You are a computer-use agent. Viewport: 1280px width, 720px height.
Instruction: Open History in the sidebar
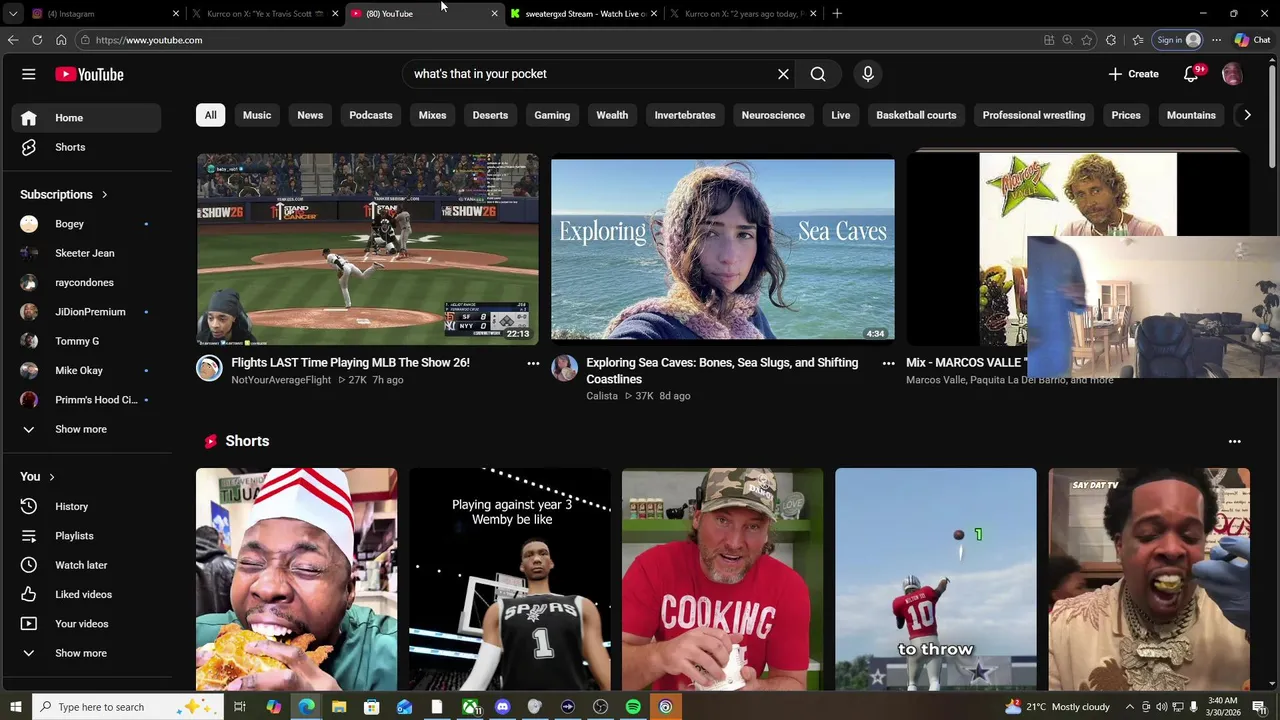point(86,506)
